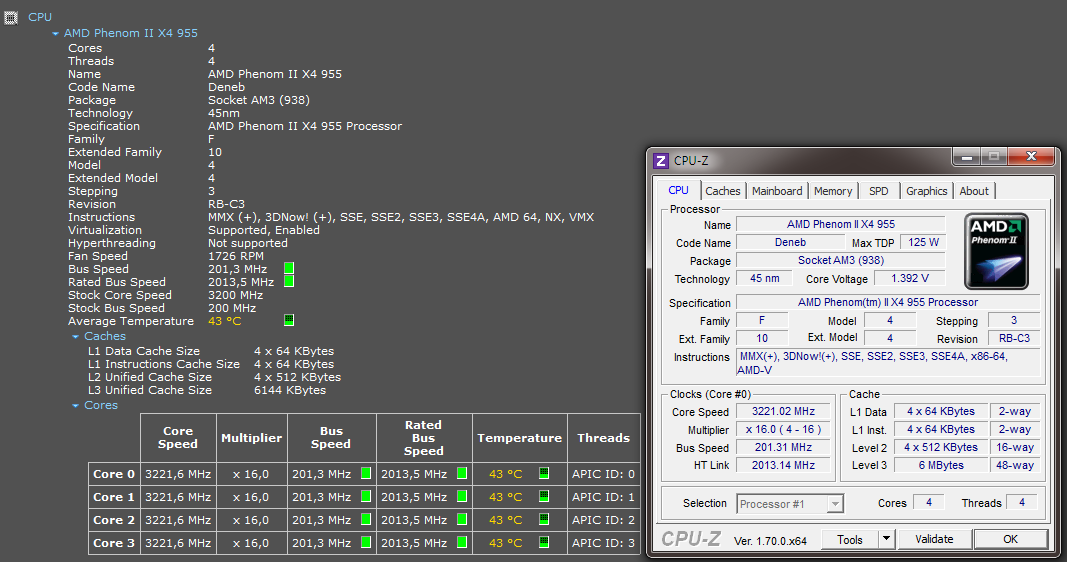
Task: Click the Stock Core Speed value 3200 MHz
Action: click(x=235, y=295)
